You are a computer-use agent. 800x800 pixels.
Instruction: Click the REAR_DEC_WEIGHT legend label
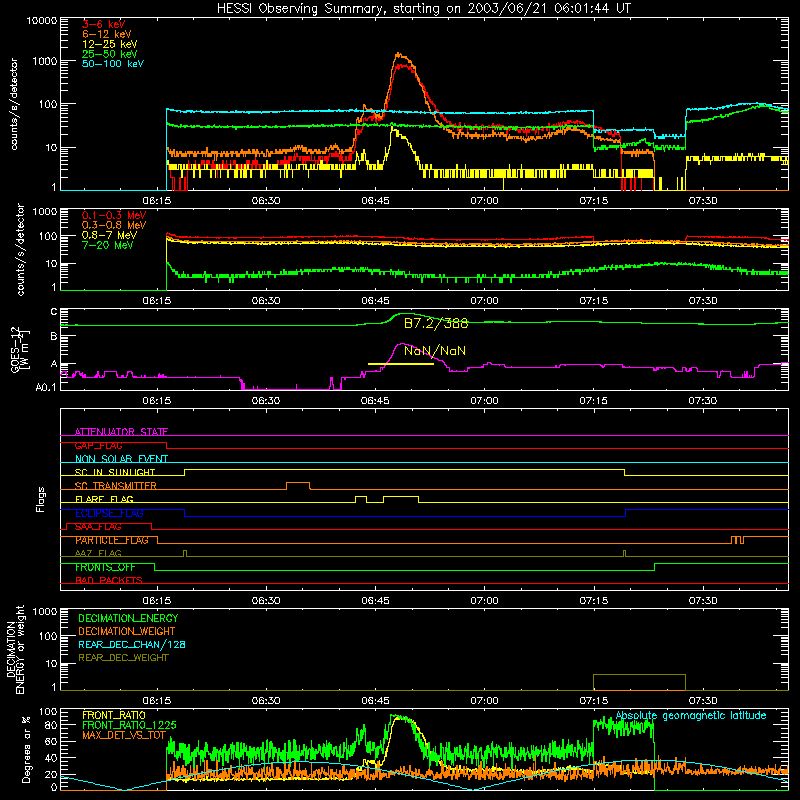(x=123, y=658)
